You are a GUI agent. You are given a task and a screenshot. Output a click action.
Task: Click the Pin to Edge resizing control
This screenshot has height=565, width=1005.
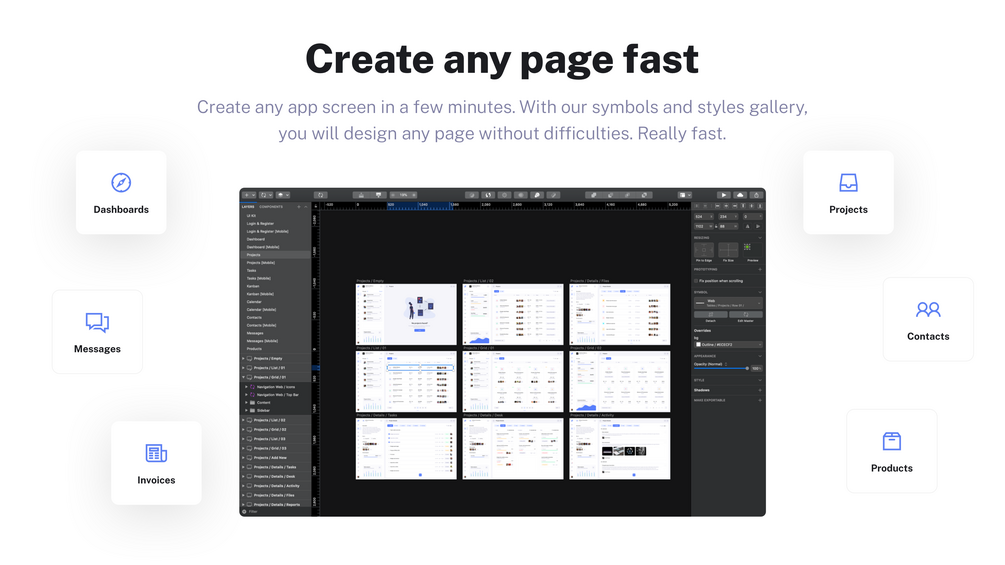(x=704, y=250)
